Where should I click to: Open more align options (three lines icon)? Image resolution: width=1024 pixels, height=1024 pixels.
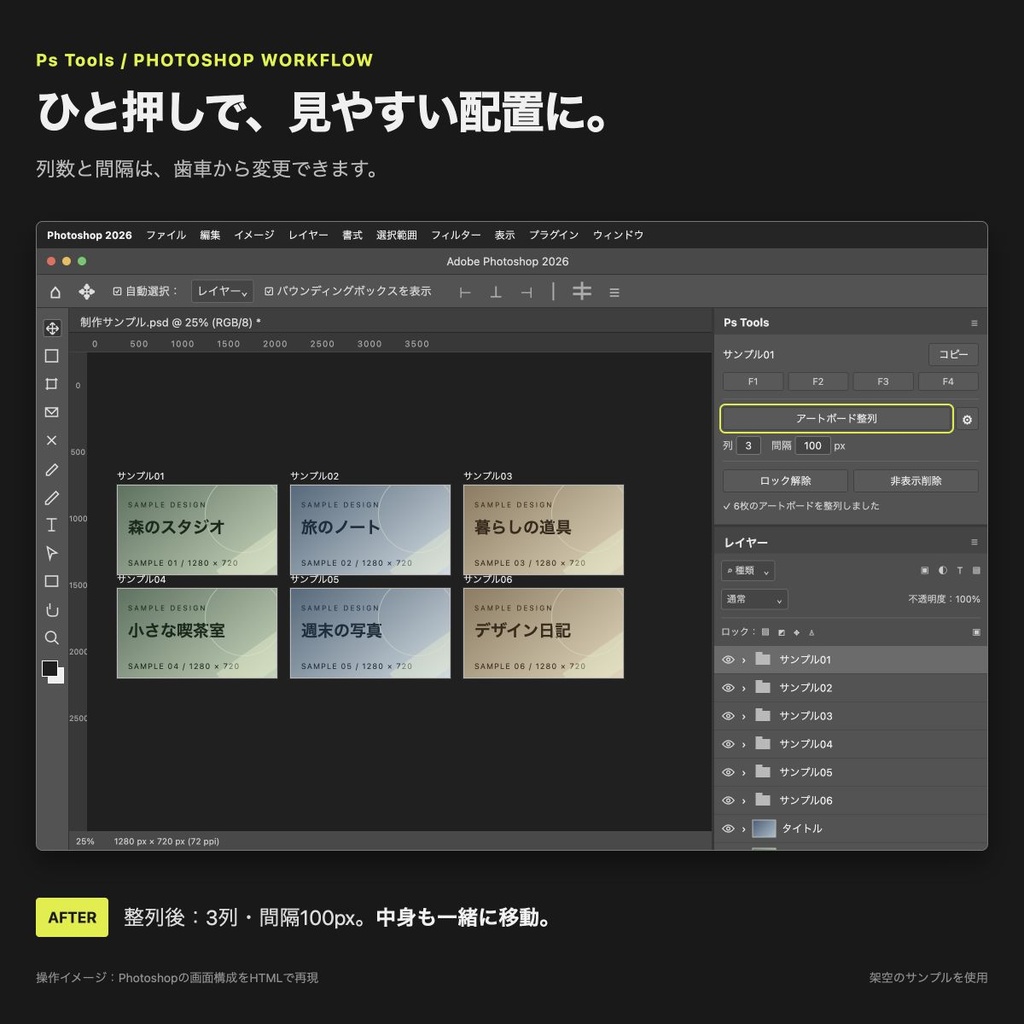click(x=615, y=293)
